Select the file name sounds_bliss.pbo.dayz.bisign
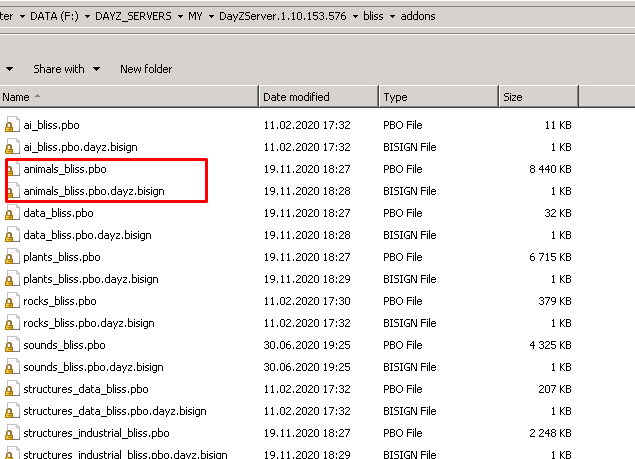The width and height of the screenshot is (635, 459). pos(94,367)
